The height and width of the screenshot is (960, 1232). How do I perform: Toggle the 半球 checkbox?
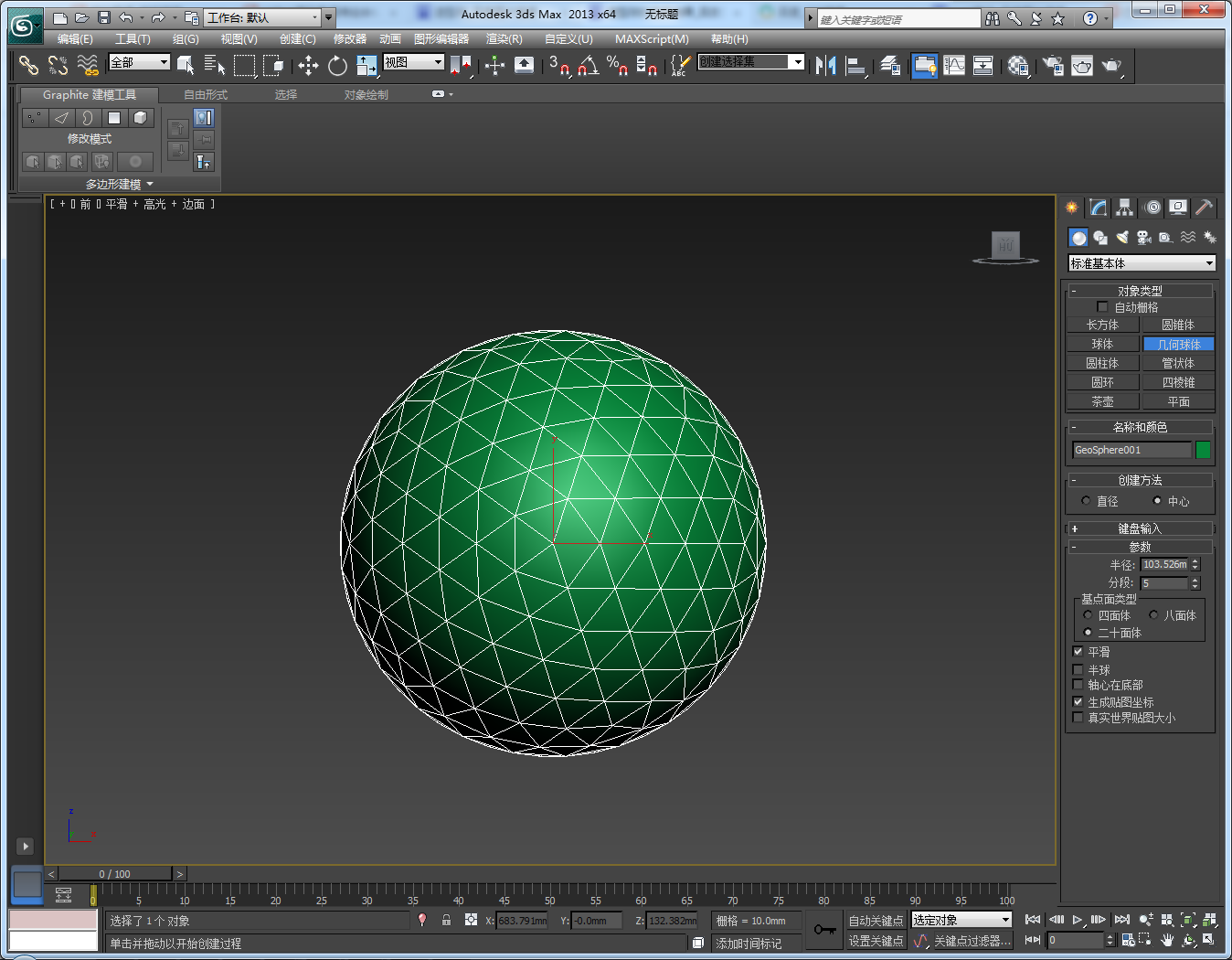(x=1078, y=670)
